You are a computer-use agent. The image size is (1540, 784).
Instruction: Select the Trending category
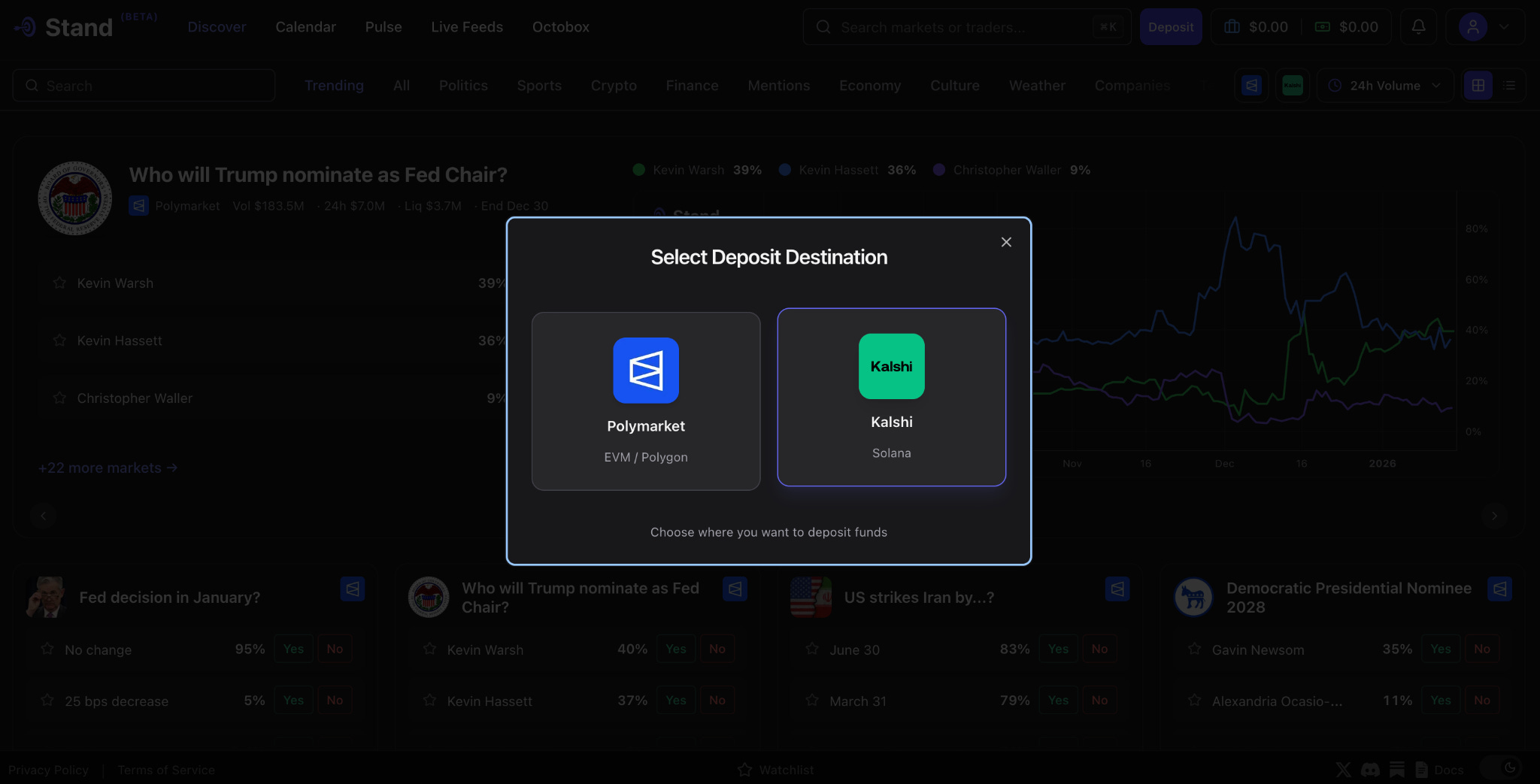tap(334, 86)
